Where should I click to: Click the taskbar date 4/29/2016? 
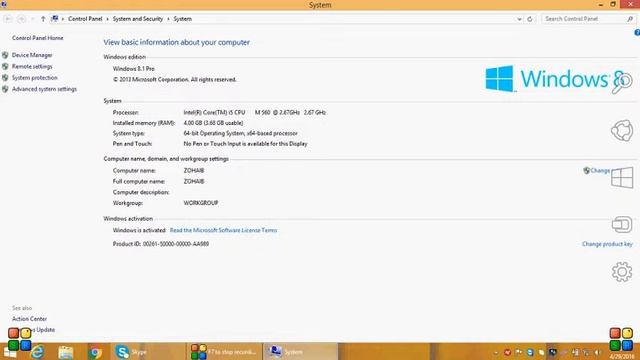point(622,357)
